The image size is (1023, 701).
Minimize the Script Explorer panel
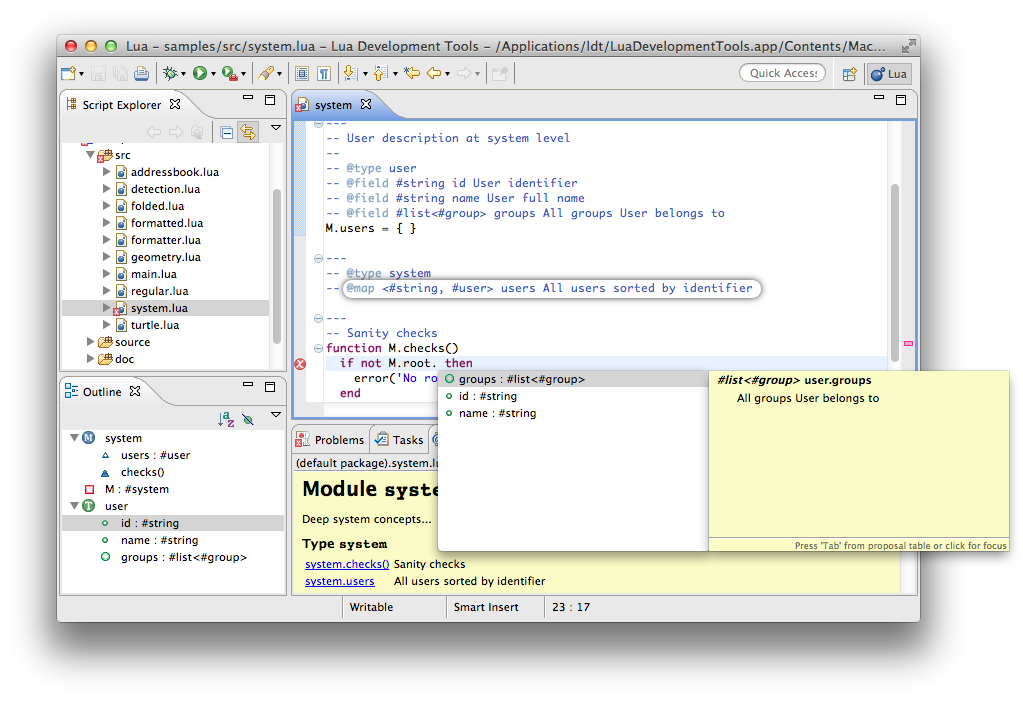coord(248,98)
